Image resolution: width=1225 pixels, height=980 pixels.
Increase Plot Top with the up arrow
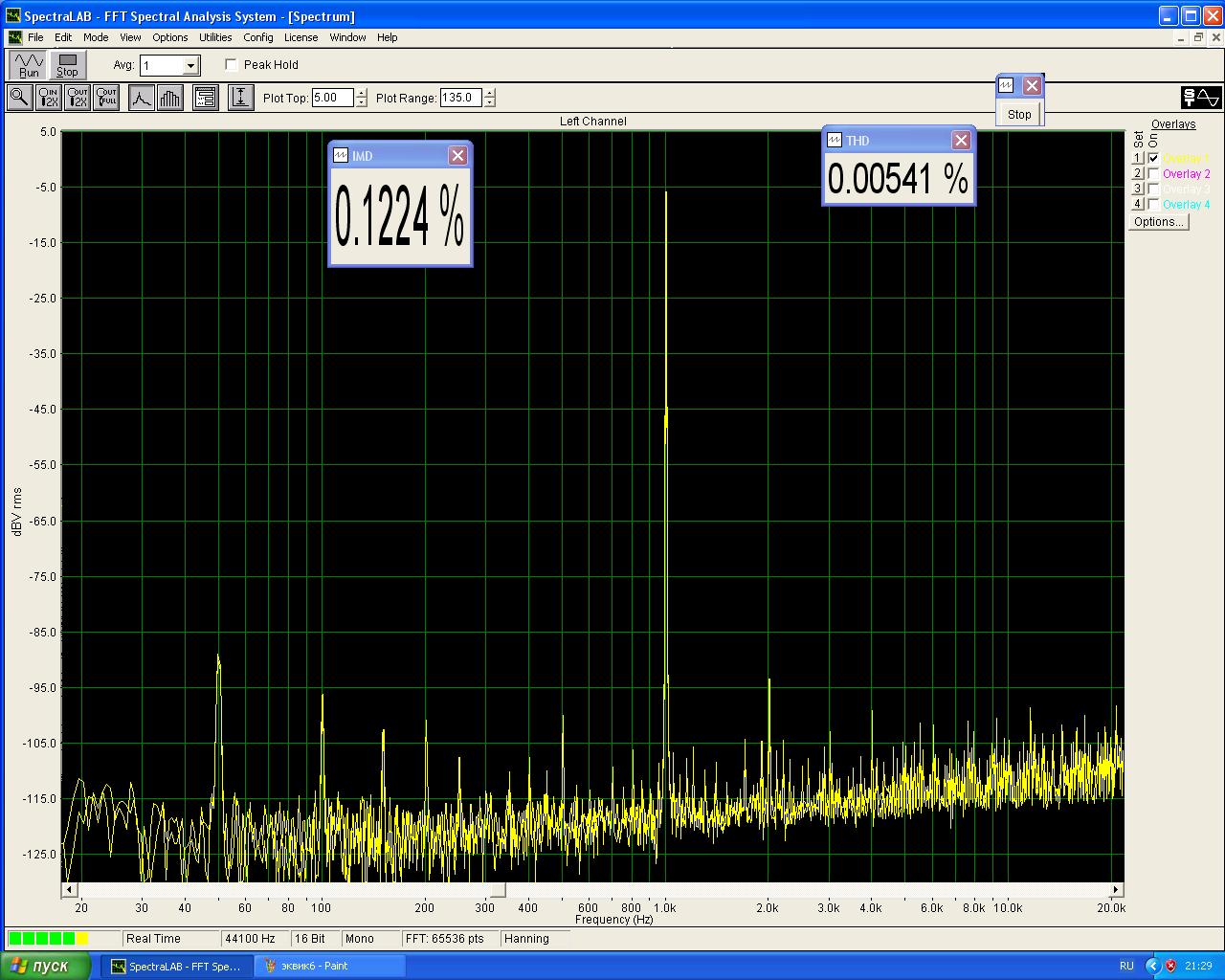pyautogui.click(x=361, y=93)
